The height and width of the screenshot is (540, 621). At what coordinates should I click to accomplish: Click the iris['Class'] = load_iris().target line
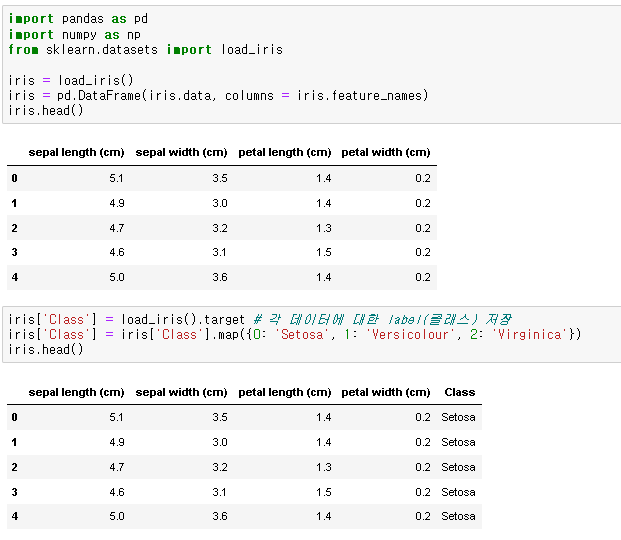[x=127, y=319]
